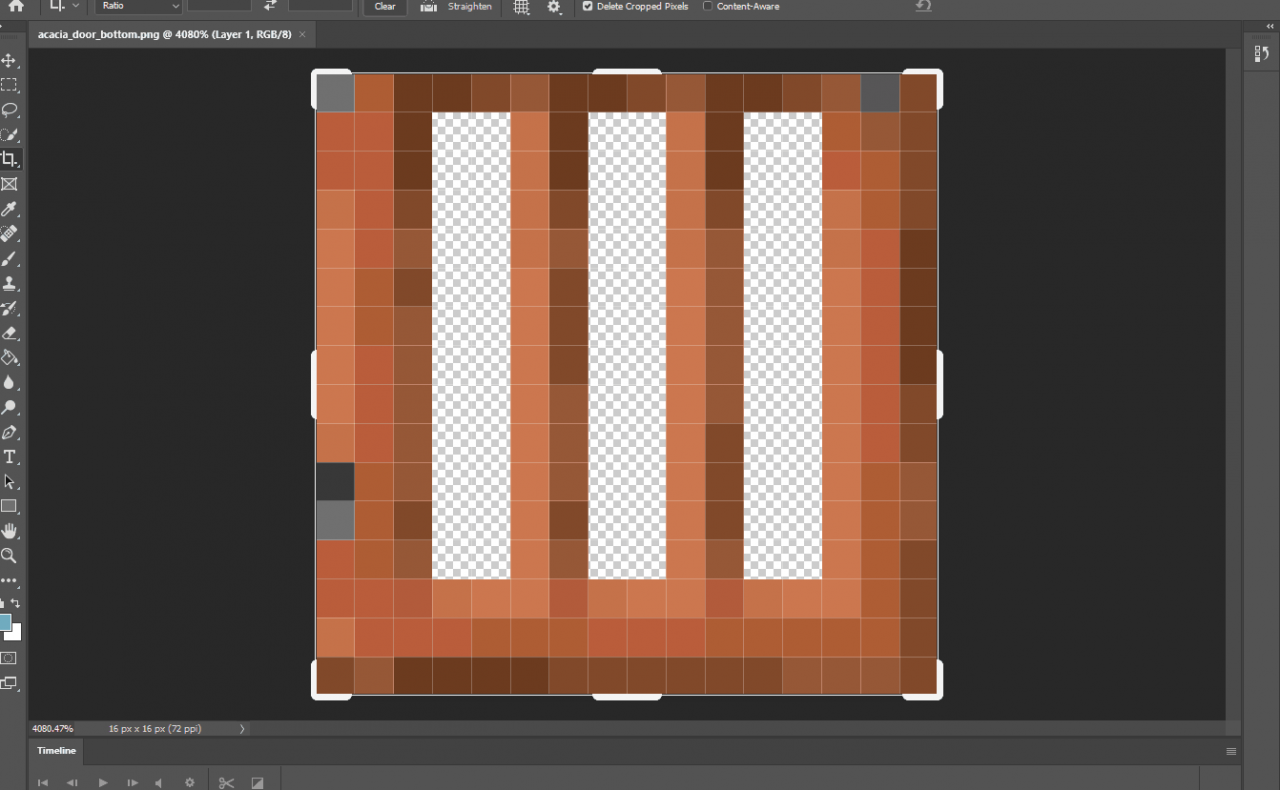Open the Ratio aspect dropdown
The image size is (1280, 790).
pyautogui.click(x=139, y=6)
